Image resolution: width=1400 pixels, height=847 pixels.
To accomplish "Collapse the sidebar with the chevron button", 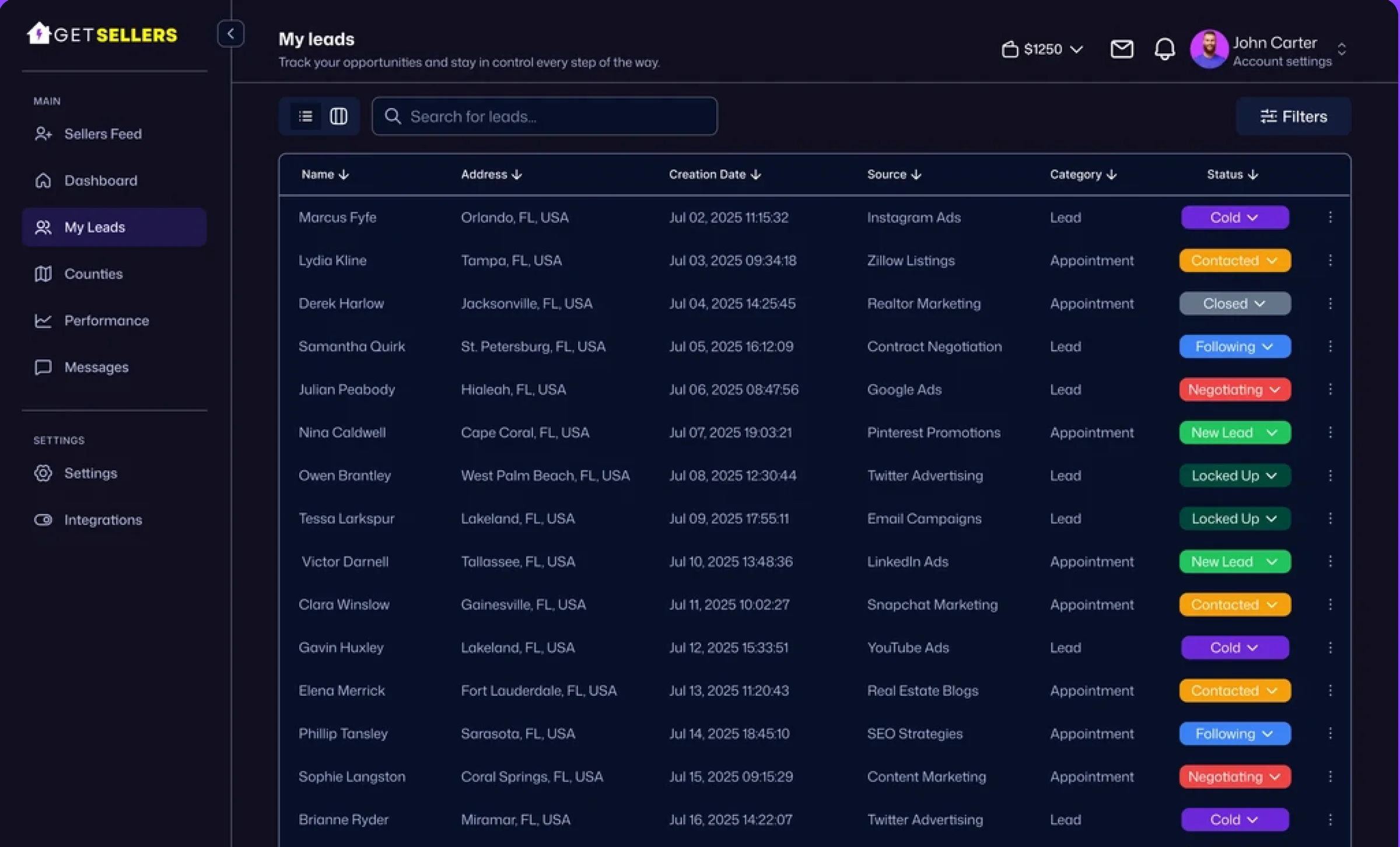I will tap(230, 34).
